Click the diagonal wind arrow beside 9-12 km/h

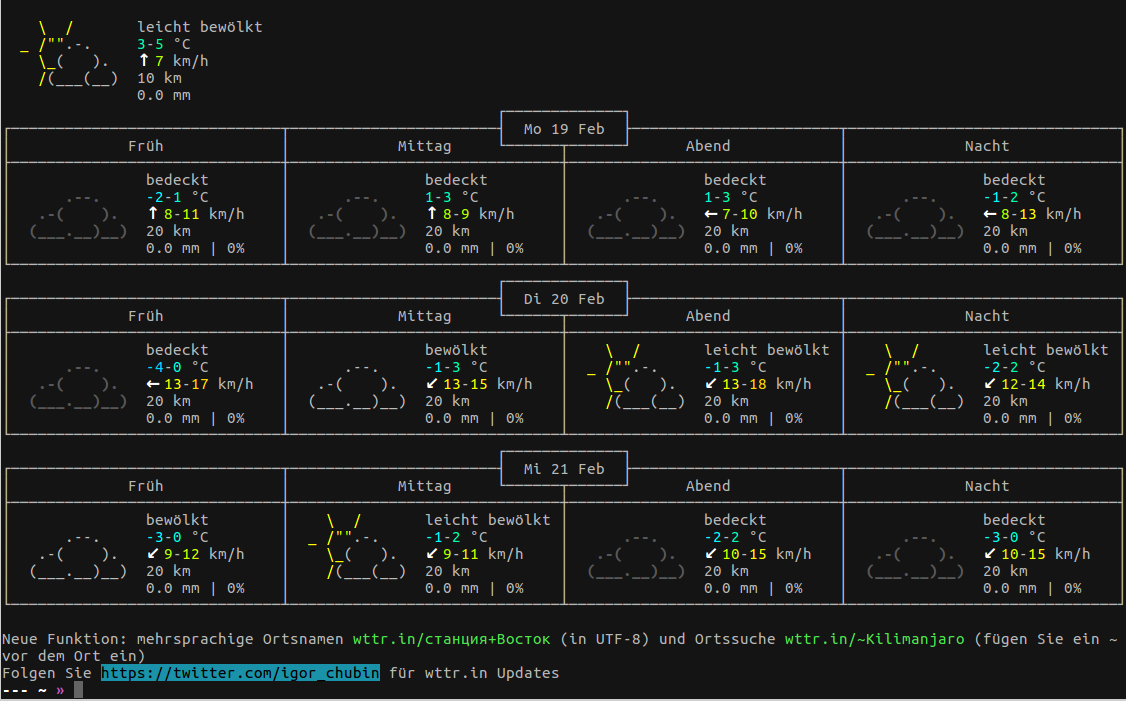click(x=152, y=554)
